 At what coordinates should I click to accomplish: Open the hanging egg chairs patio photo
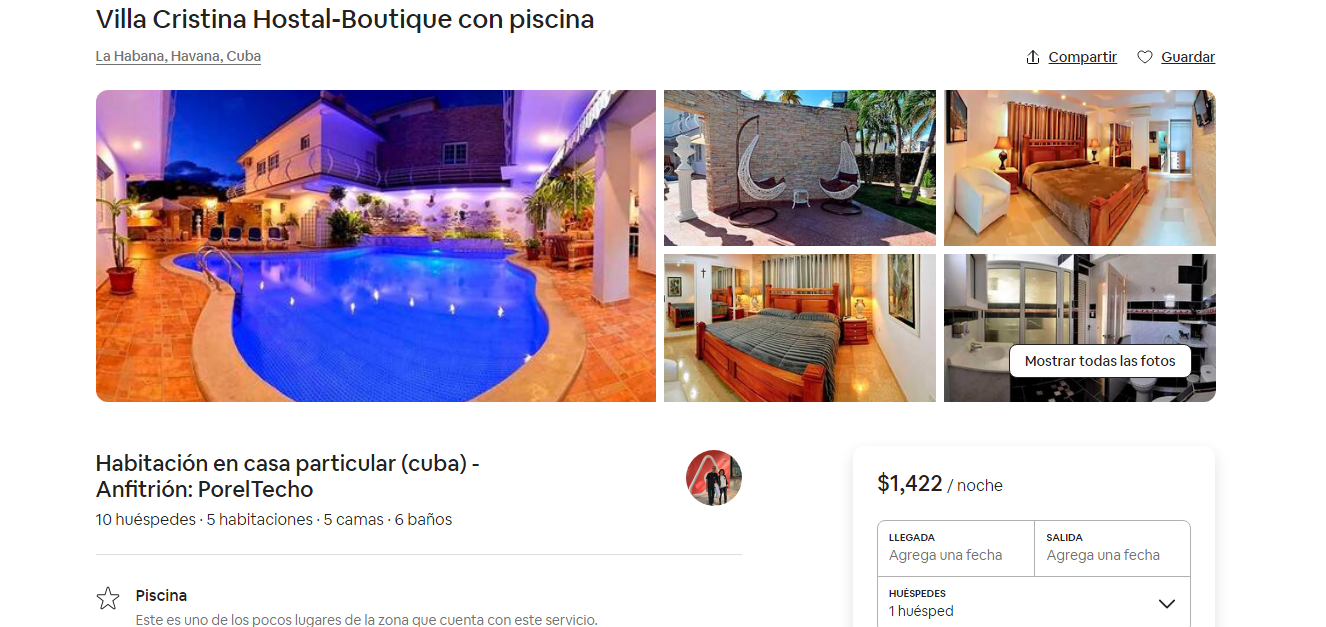pyautogui.click(x=800, y=168)
